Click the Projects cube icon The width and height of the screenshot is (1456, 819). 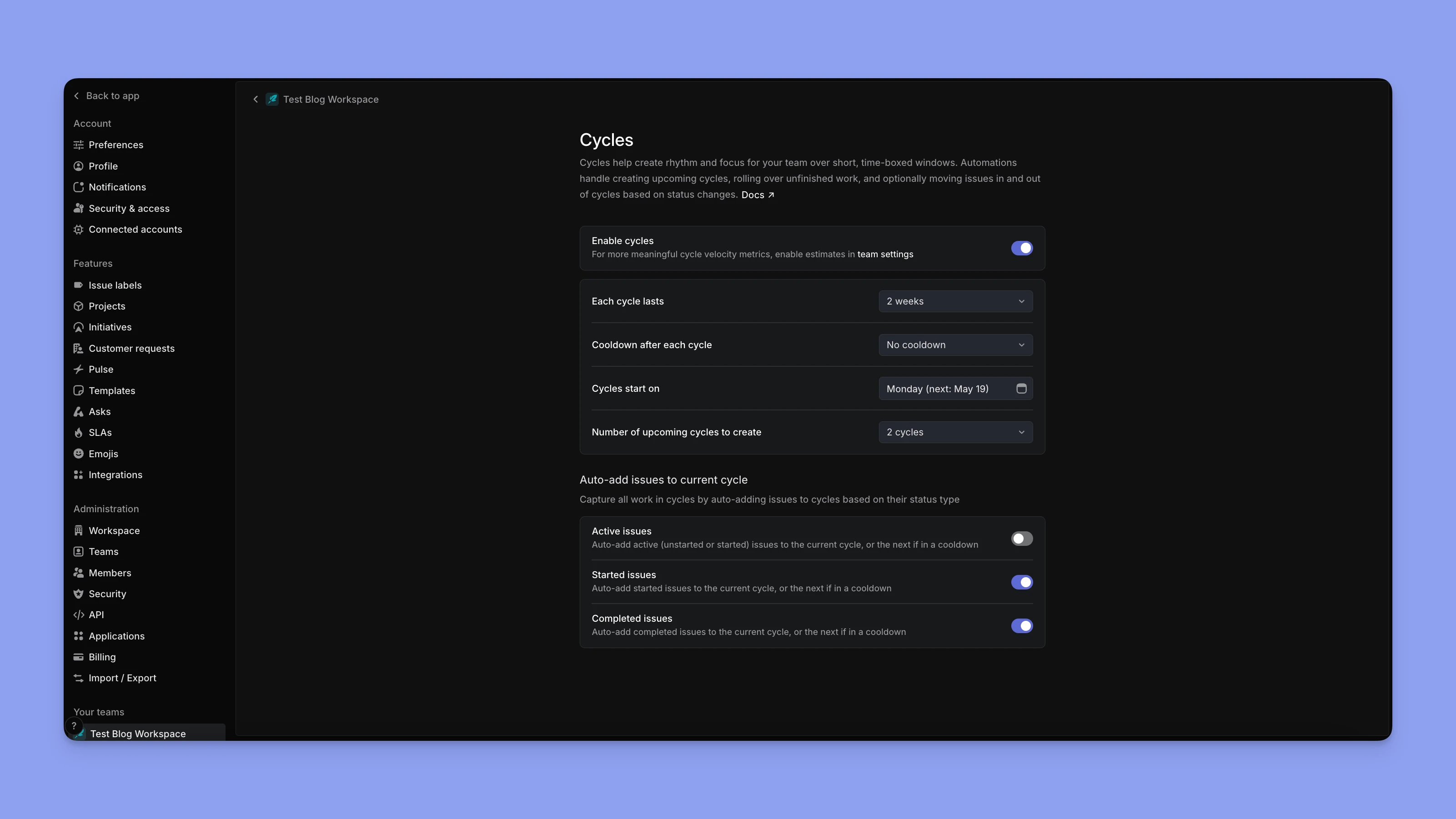tap(79, 306)
